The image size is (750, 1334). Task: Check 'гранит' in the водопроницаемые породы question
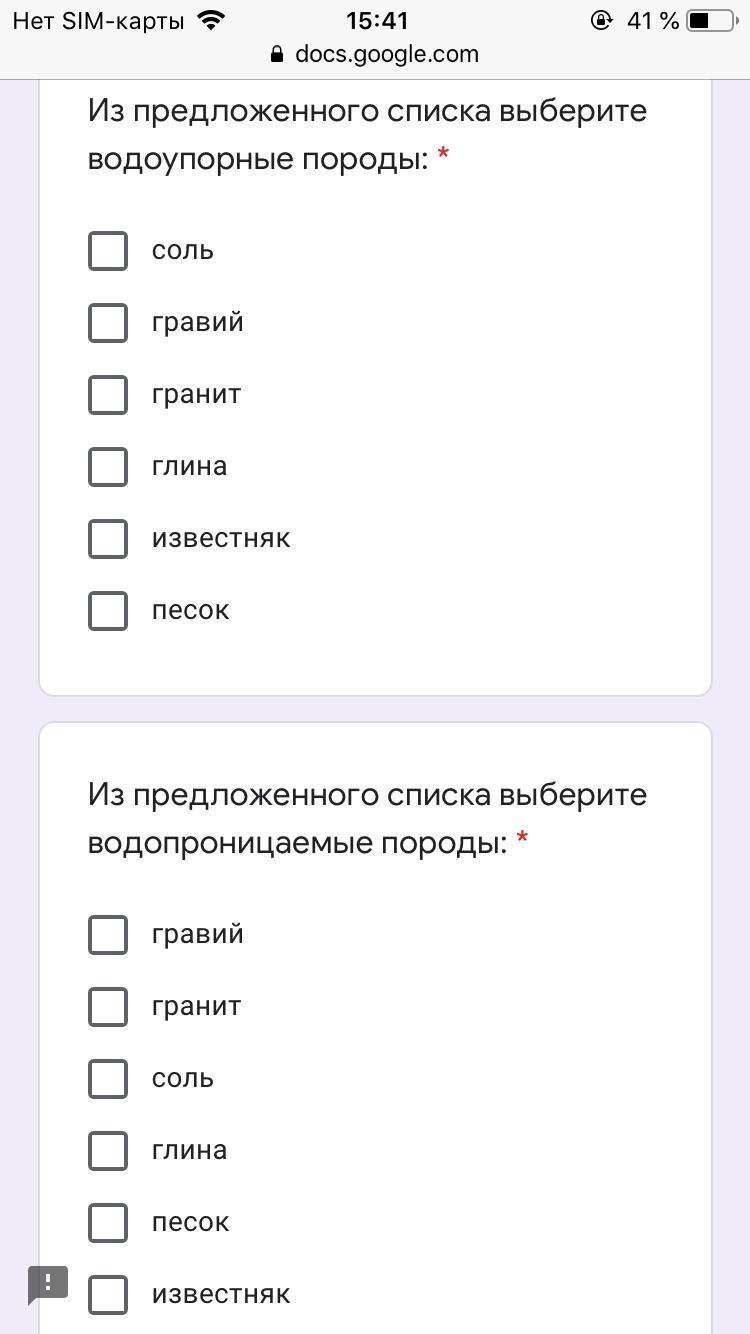pyautogui.click(x=108, y=1007)
